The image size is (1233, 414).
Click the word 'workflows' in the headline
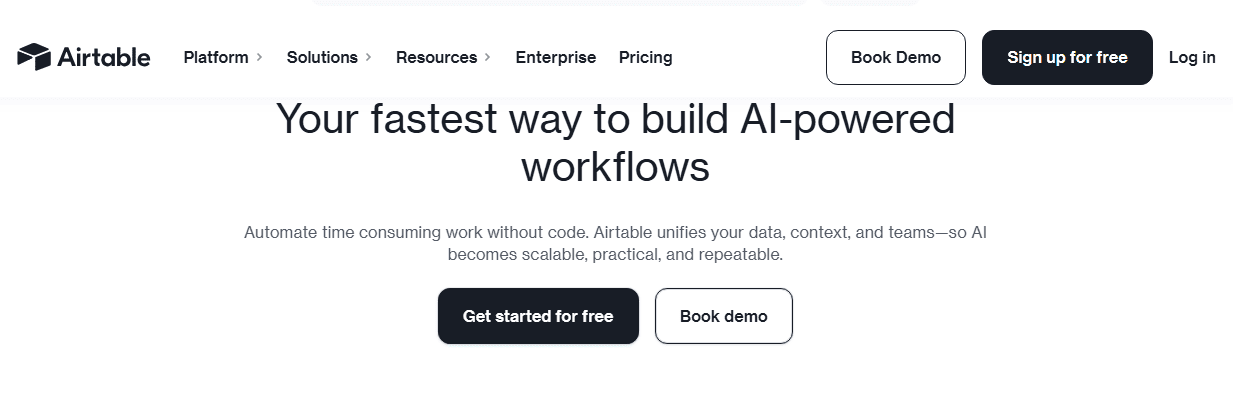click(615, 166)
